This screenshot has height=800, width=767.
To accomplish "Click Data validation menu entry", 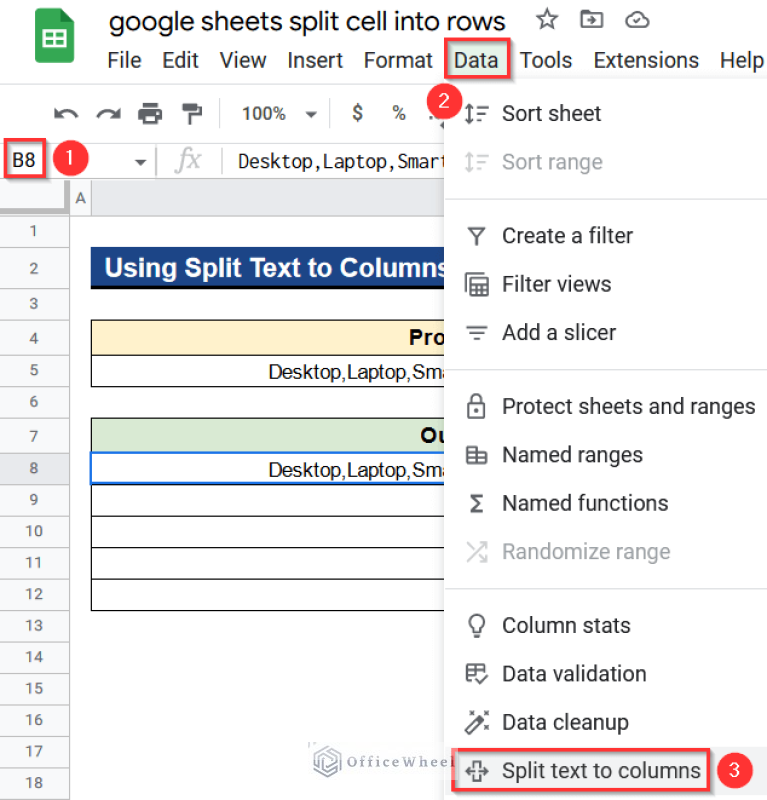I will tap(574, 674).
